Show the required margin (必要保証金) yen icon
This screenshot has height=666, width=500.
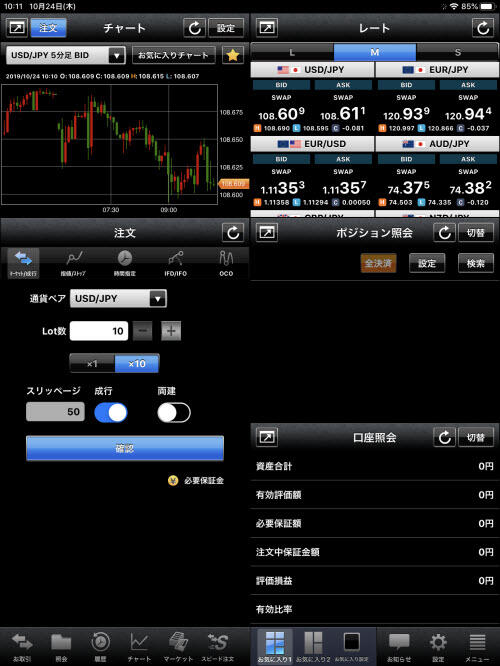[x=173, y=480]
